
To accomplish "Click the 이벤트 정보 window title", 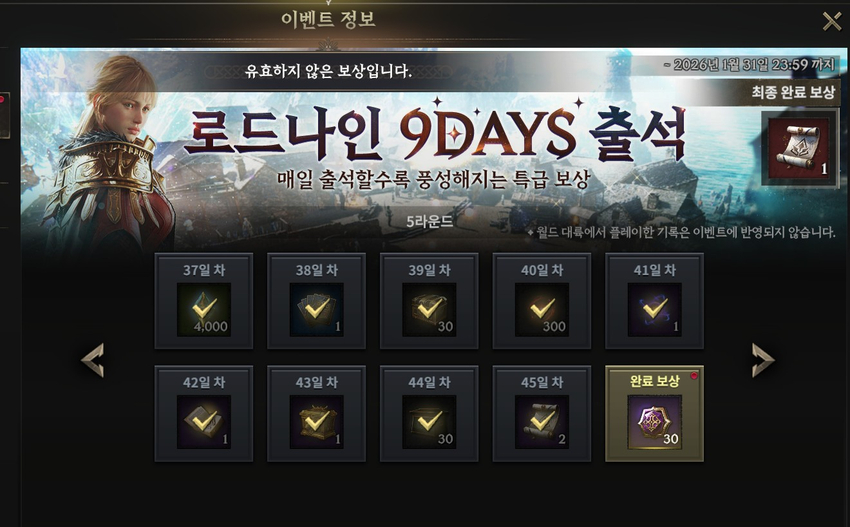I will 328,20.
